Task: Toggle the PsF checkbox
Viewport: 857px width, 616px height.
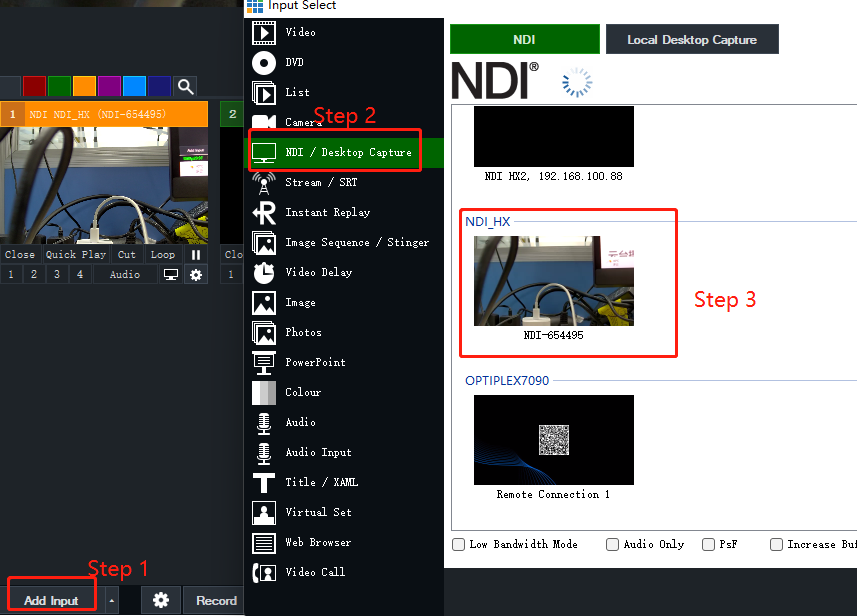Action: [709, 545]
